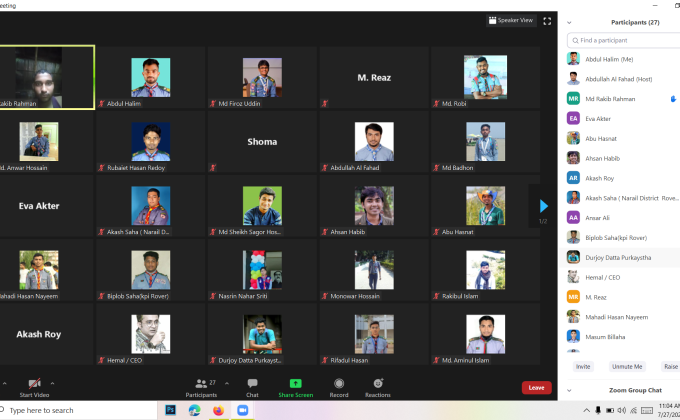Open Firefox from the taskbar
Viewport: 680px width, 420px height.
(x=219, y=410)
